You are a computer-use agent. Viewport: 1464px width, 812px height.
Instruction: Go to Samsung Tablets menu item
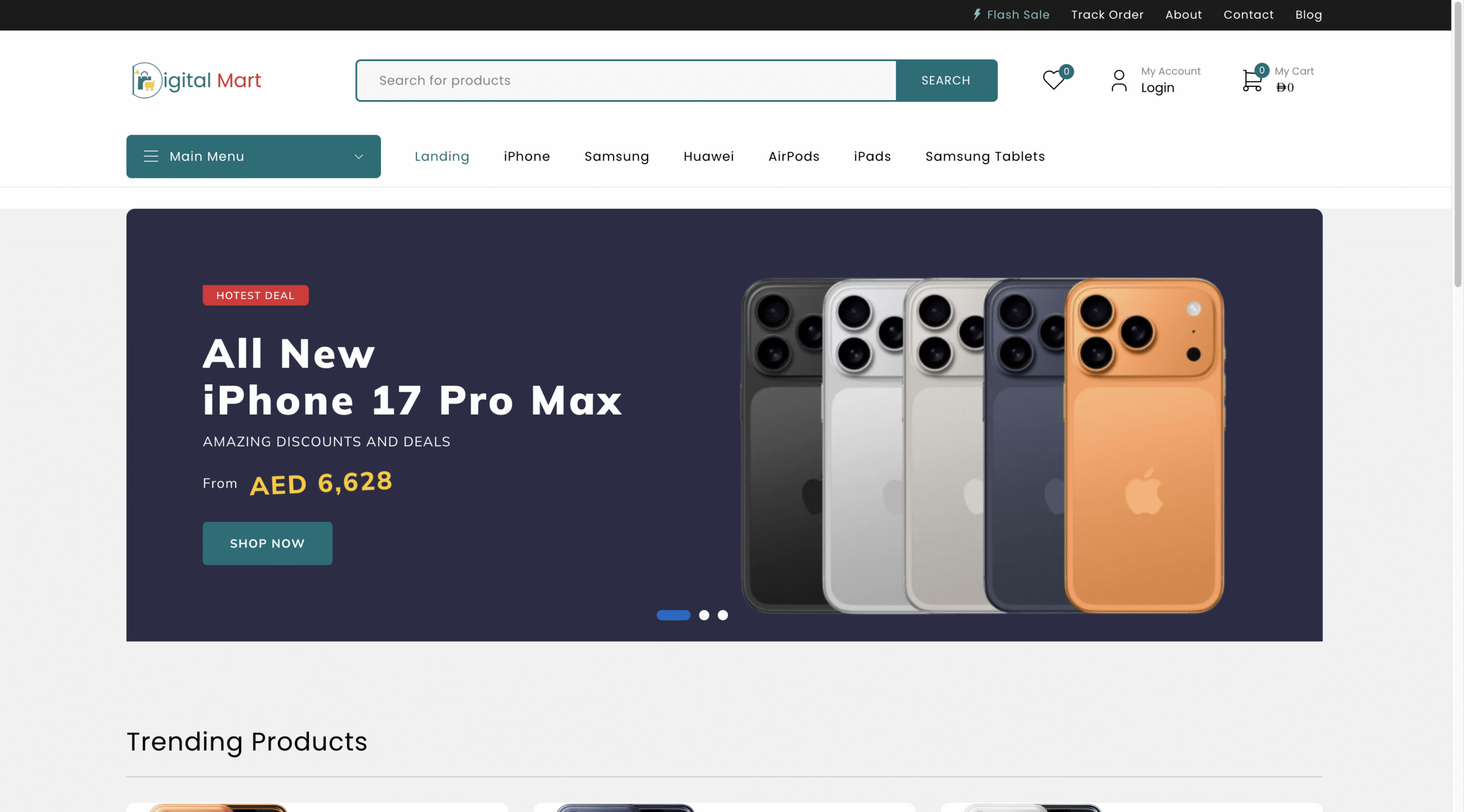pos(985,157)
